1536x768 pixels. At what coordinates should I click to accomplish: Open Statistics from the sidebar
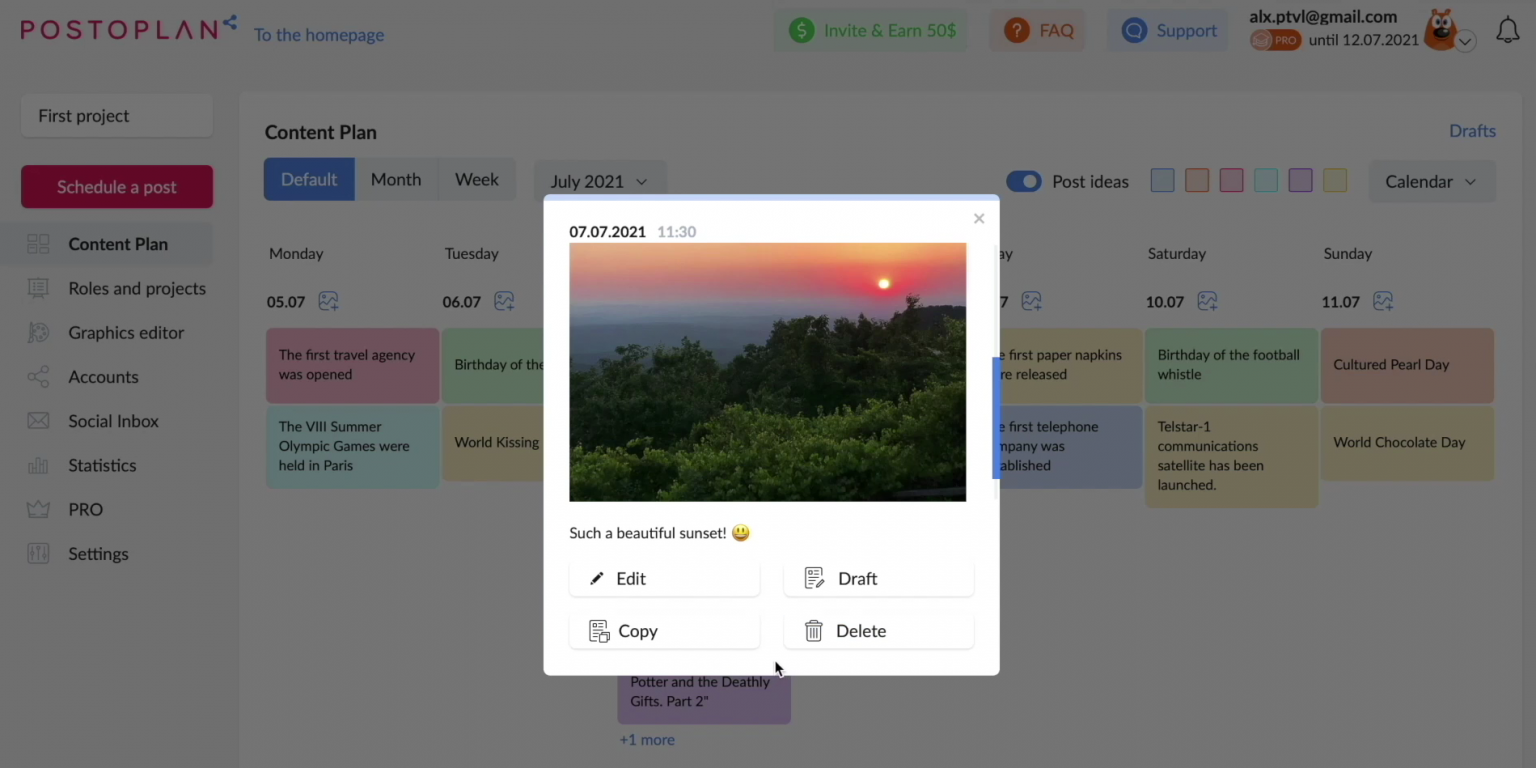(101, 465)
